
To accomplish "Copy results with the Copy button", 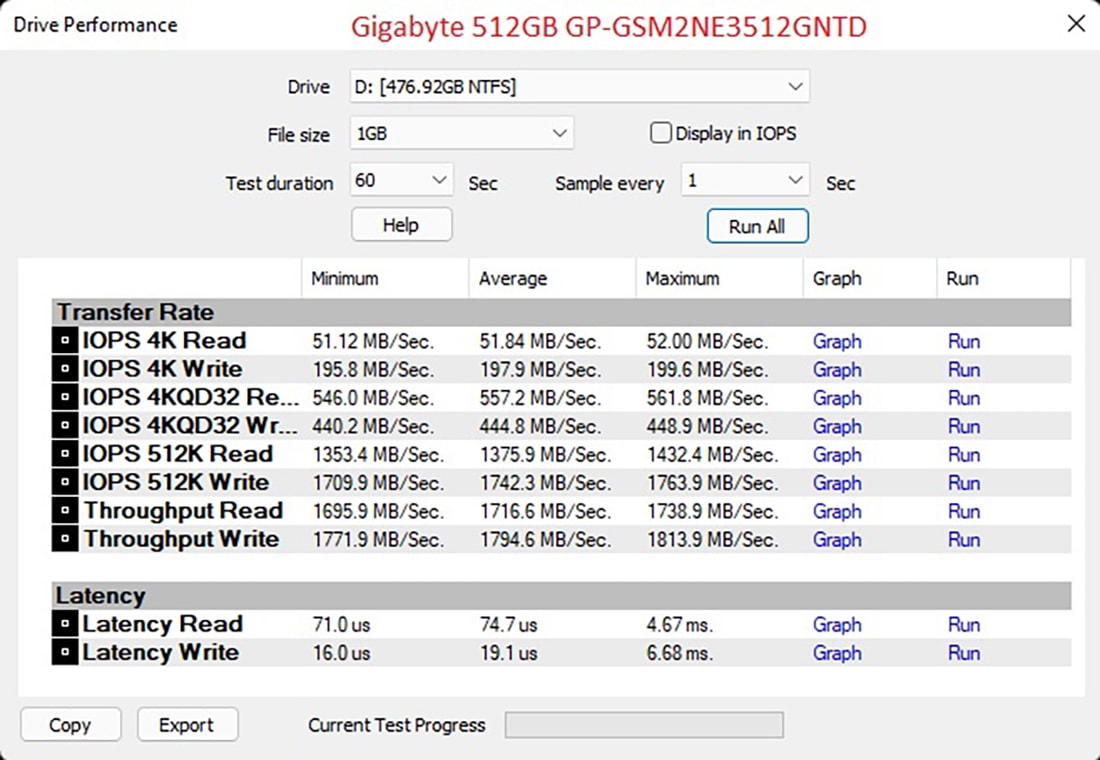I will (x=70, y=725).
